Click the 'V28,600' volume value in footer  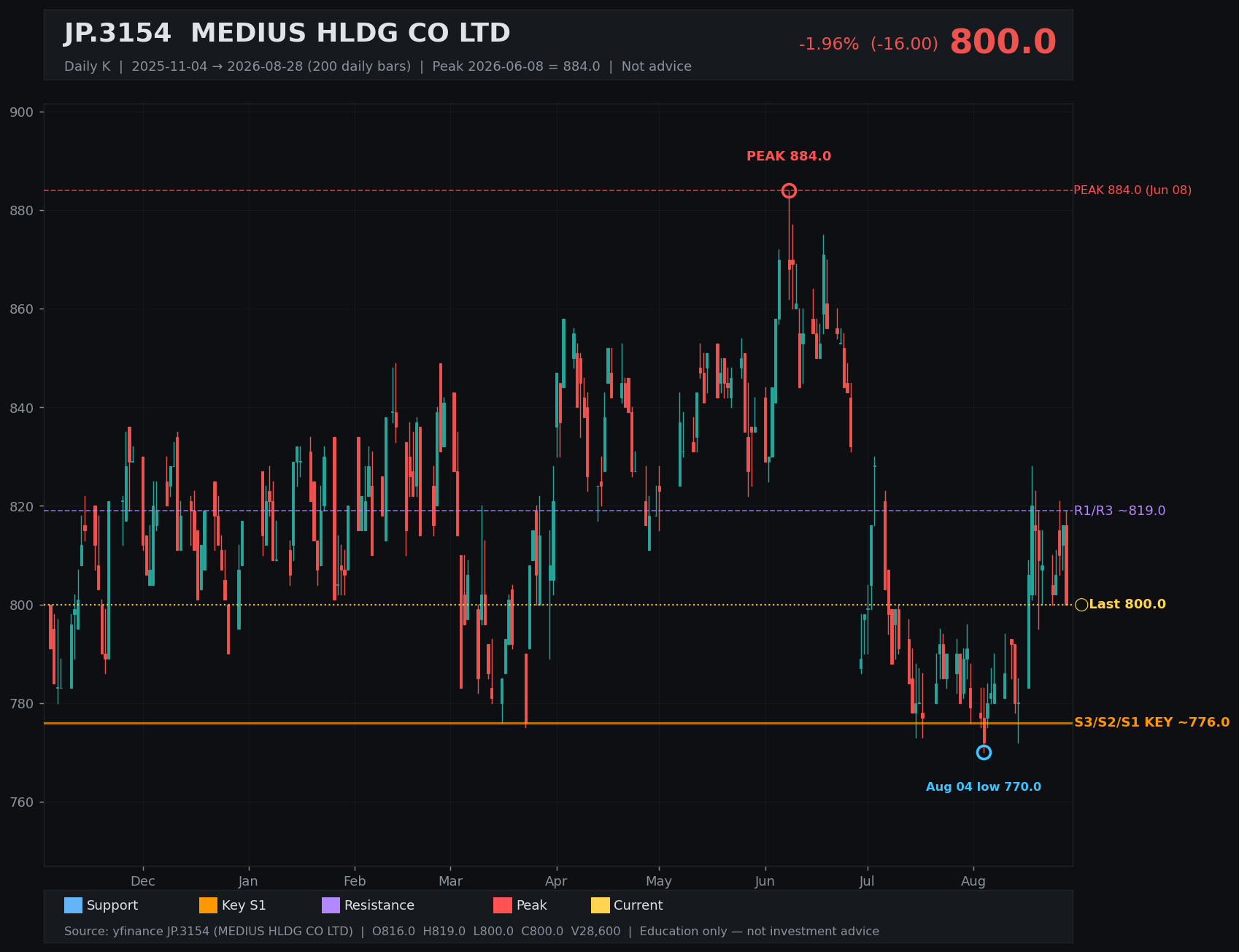click(x=595, y=932)
